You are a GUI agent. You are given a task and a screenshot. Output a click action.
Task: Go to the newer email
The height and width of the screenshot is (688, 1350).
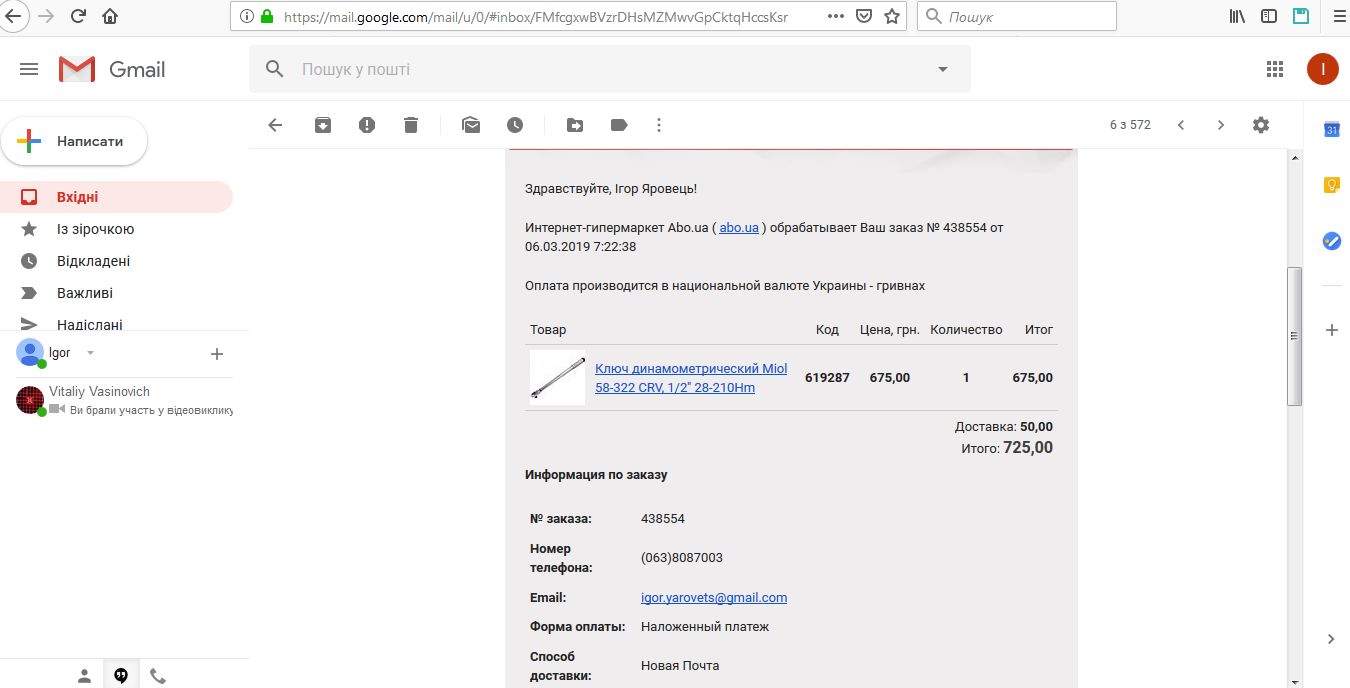1181,125
